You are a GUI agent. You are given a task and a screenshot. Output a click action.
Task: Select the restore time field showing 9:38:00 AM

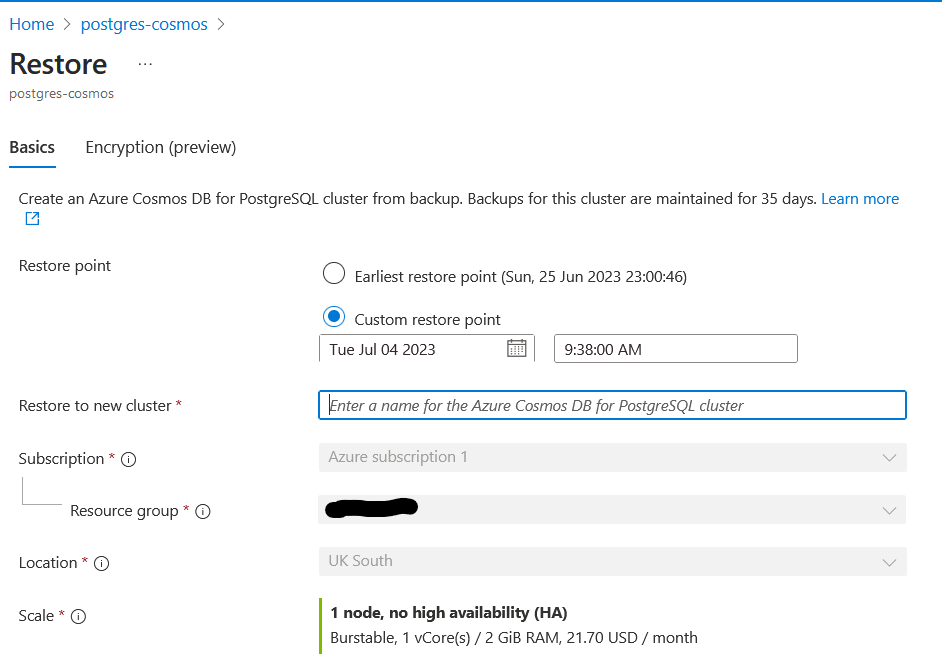pyautogui.click(x=675, y=348)
